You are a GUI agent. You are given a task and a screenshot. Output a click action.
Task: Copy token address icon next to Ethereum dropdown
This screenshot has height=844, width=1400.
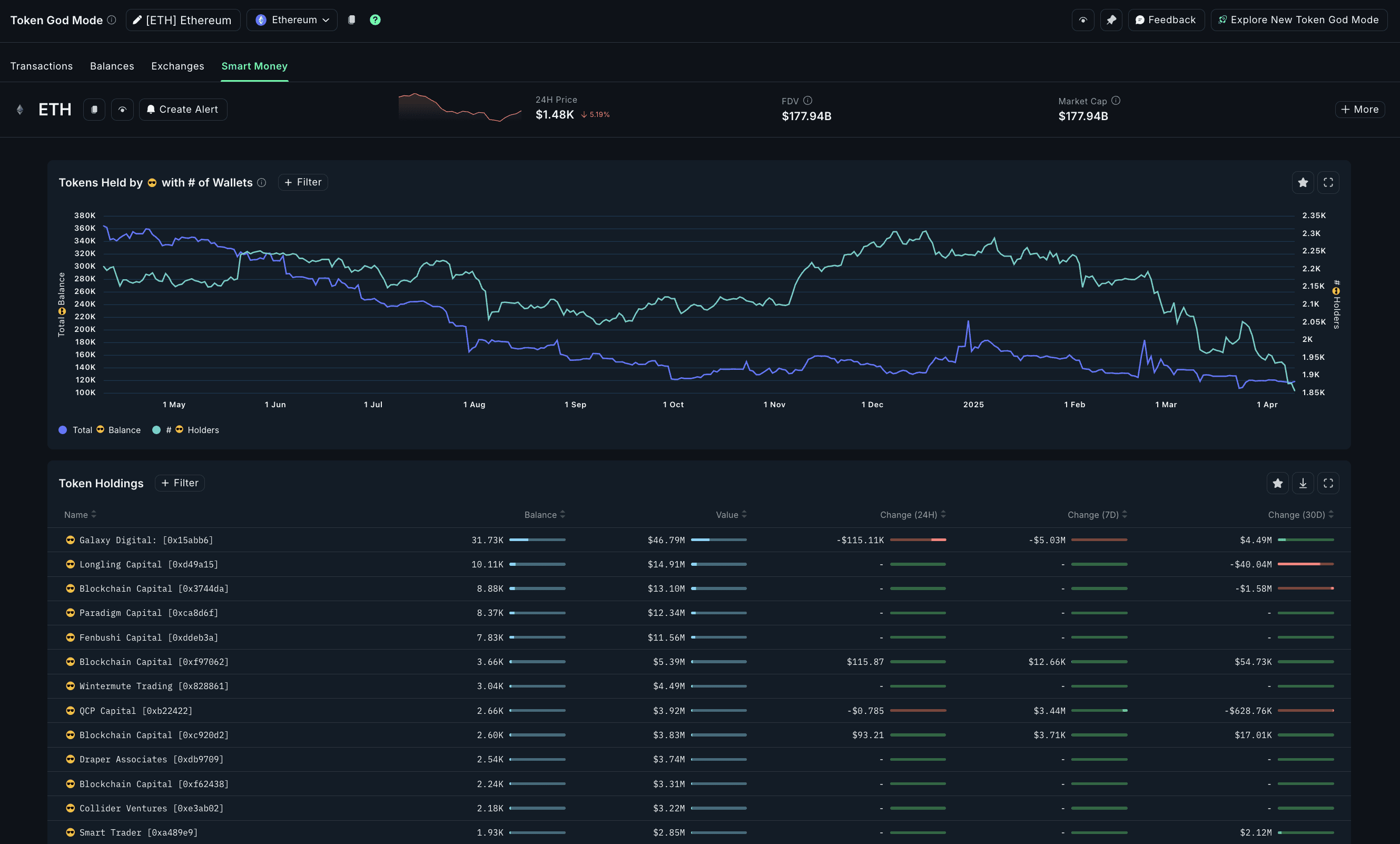coord(352,20)
